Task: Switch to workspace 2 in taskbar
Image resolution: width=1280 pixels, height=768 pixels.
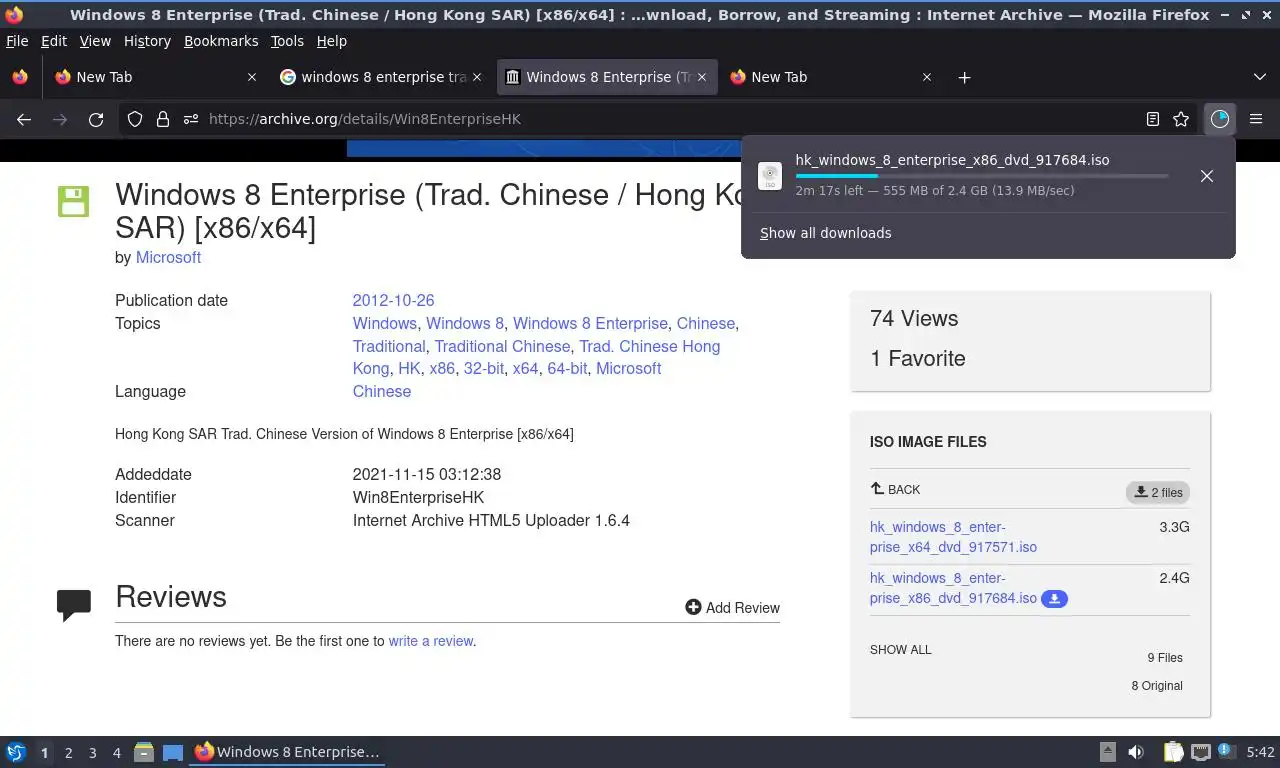Action: (x=68, y=752)
